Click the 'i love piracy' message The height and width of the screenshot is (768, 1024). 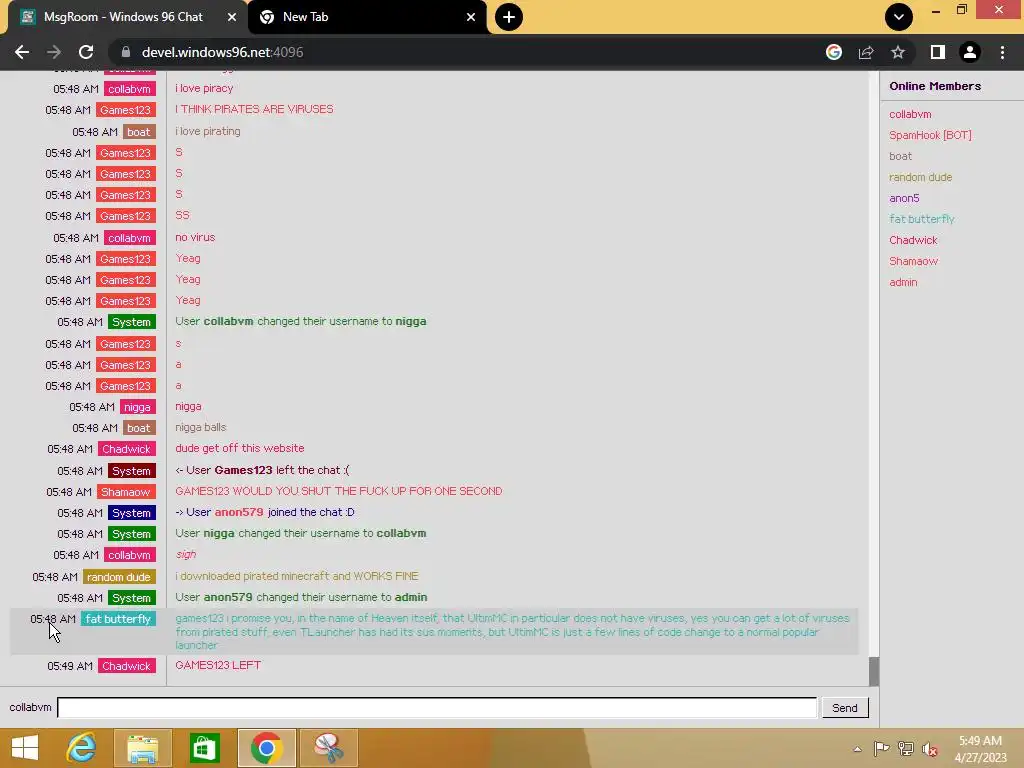point(204,88)
